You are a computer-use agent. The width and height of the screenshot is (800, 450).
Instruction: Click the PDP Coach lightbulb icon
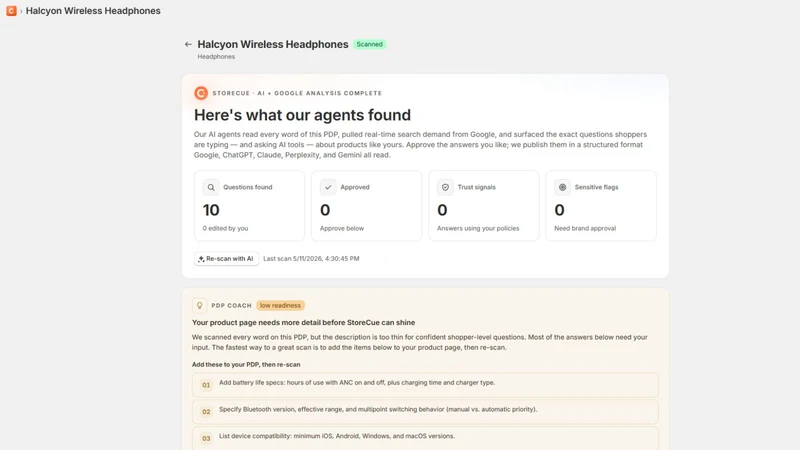[x=199, y=306]
